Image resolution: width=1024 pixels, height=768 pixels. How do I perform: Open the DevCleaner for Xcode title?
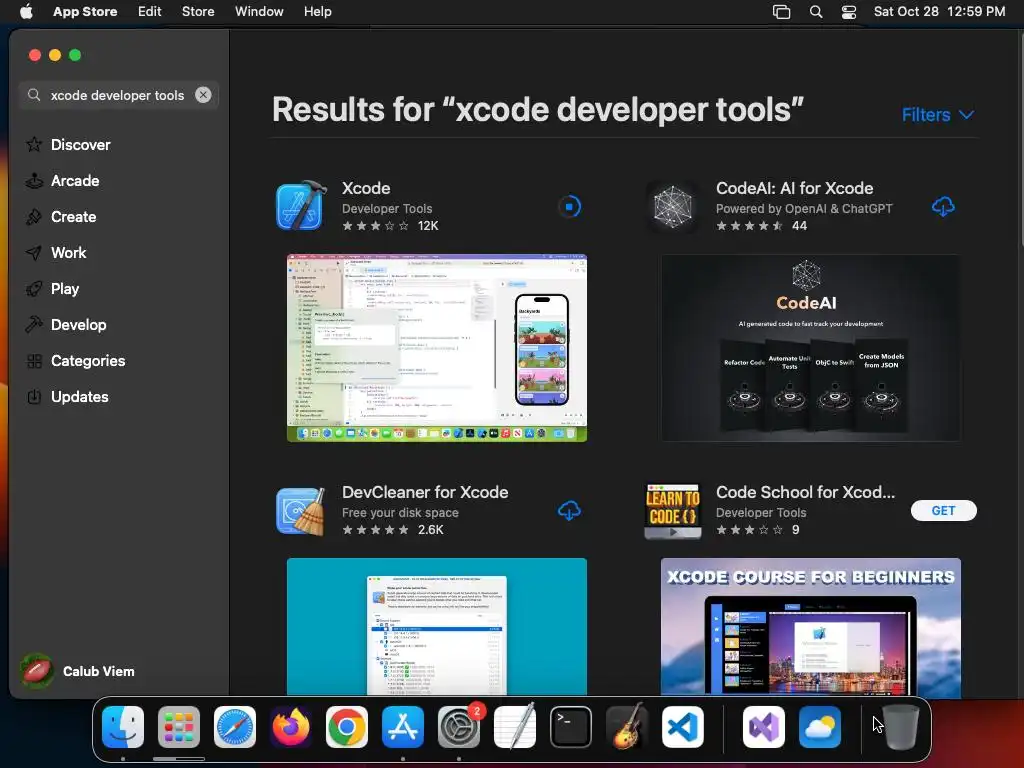pyautogui.click(x=425, y=492)
